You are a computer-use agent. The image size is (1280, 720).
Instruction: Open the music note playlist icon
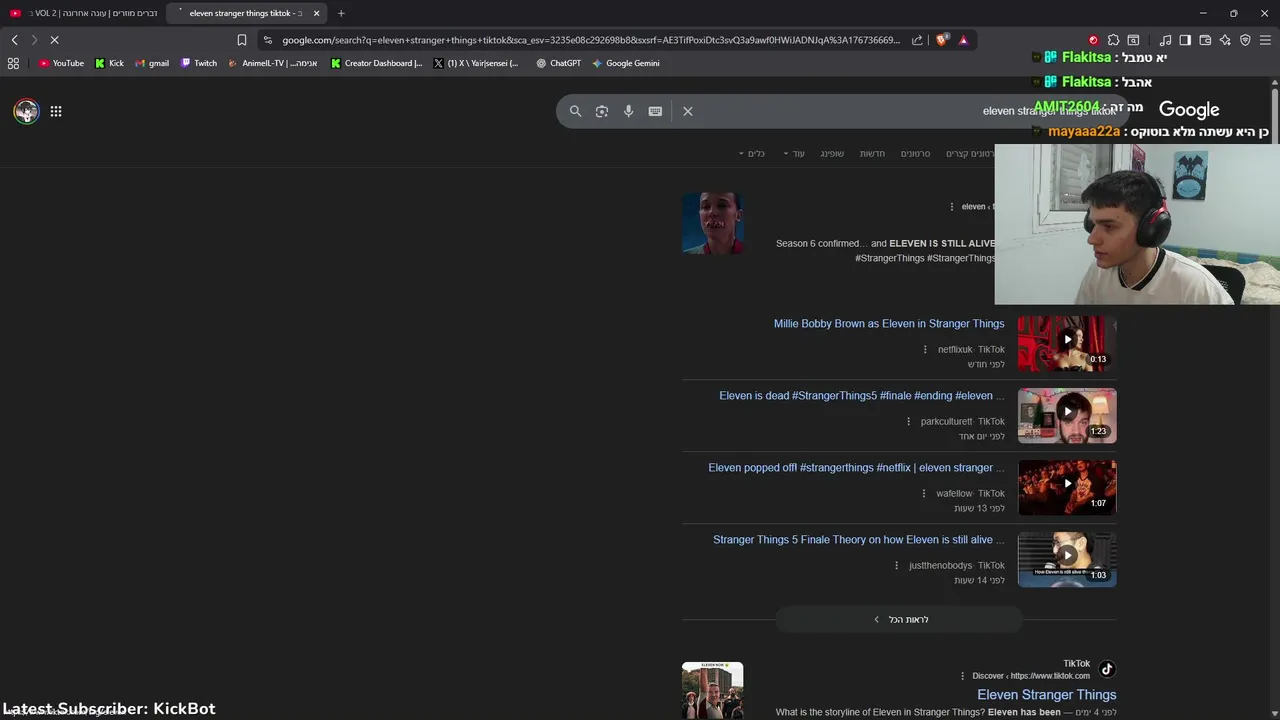click(x=1165, y=40)
